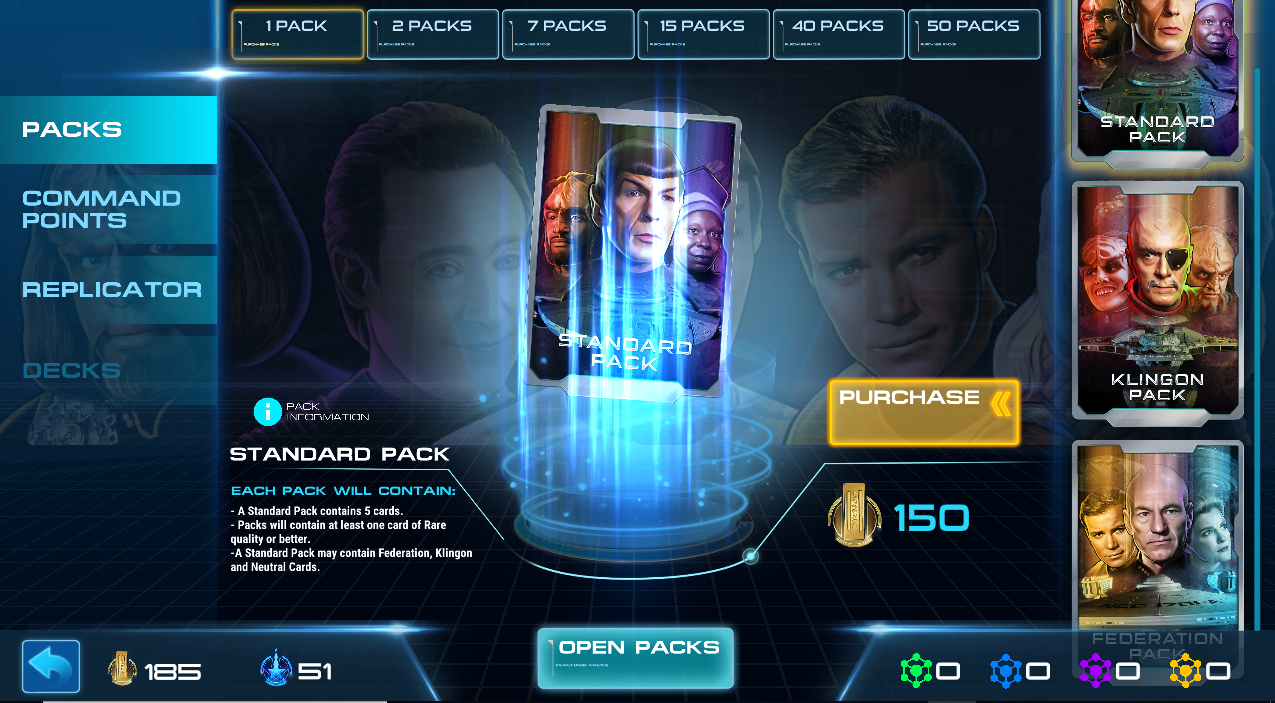Viewport: 1275px width, 703px height.
Task: Click the pack list vertical scrollbar
Action: pyautogui.click(x=1257, y=350)
